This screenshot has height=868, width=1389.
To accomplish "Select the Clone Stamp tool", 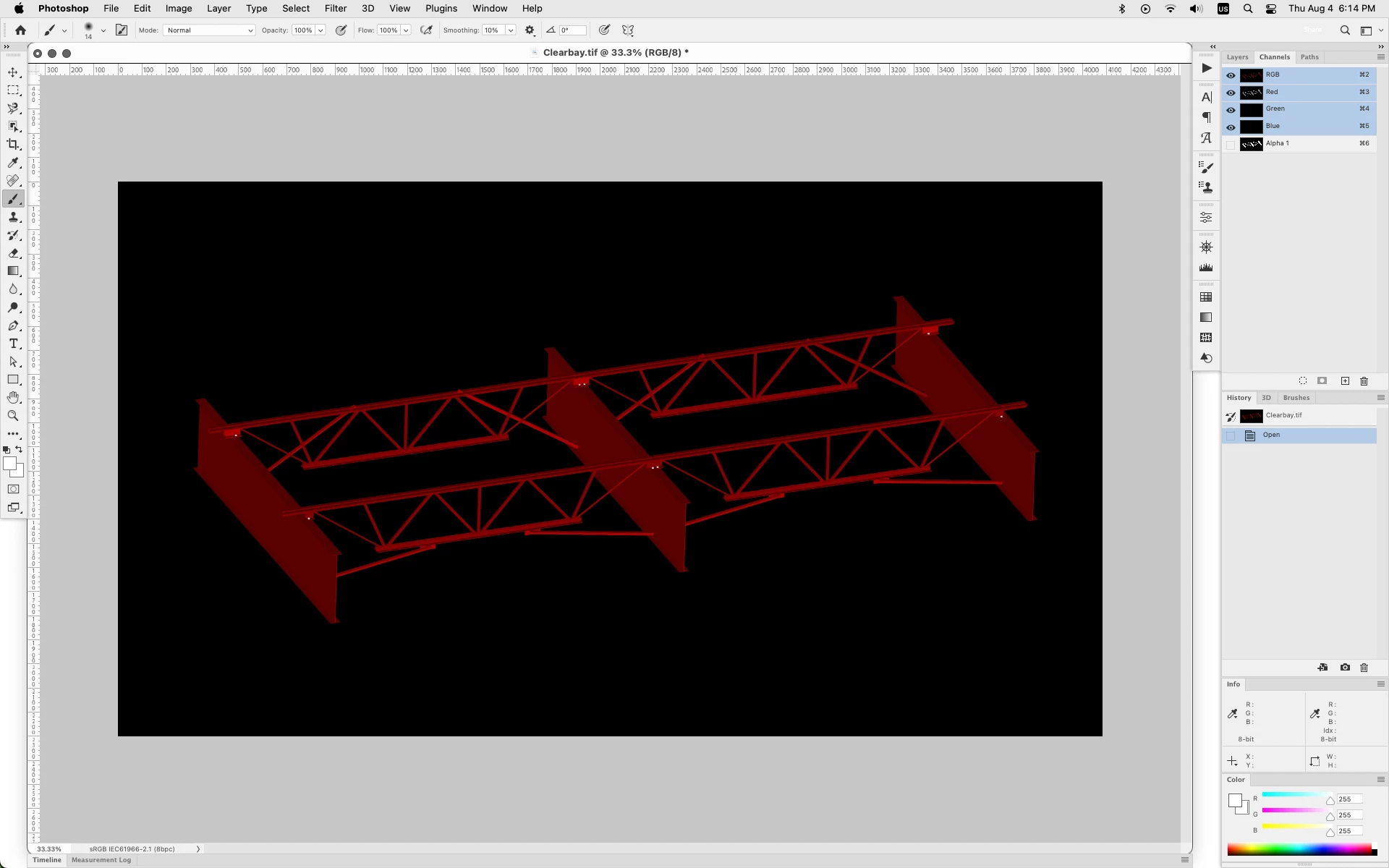I will (x=13, y=217).
